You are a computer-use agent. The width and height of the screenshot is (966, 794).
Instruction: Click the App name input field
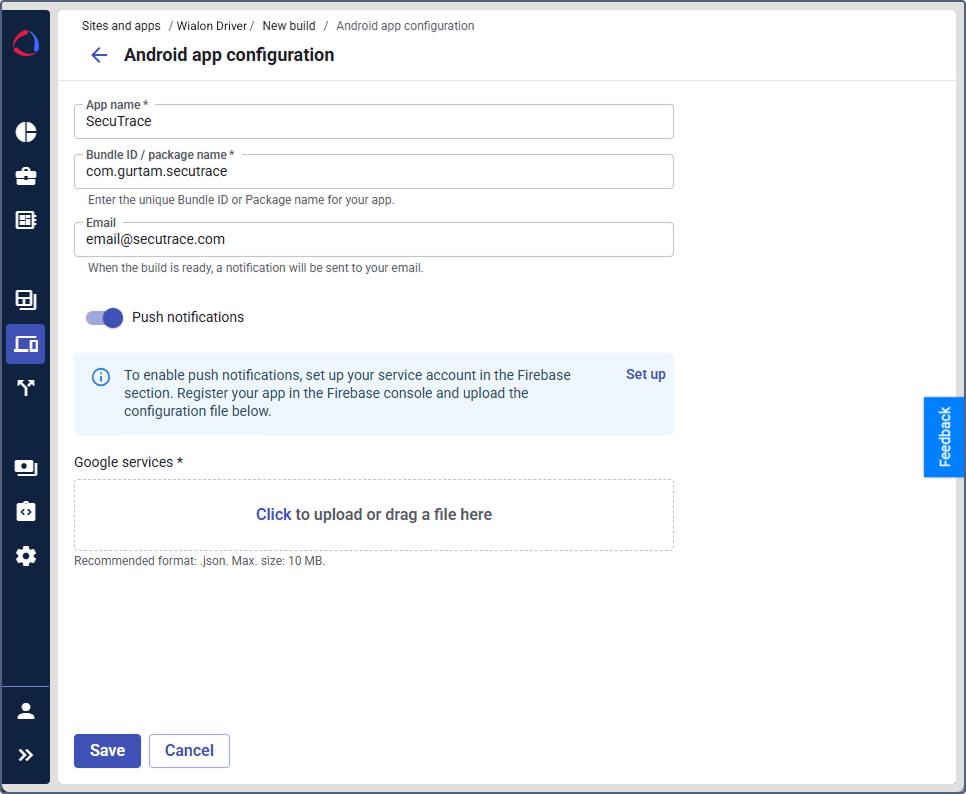tap(373, 121)
